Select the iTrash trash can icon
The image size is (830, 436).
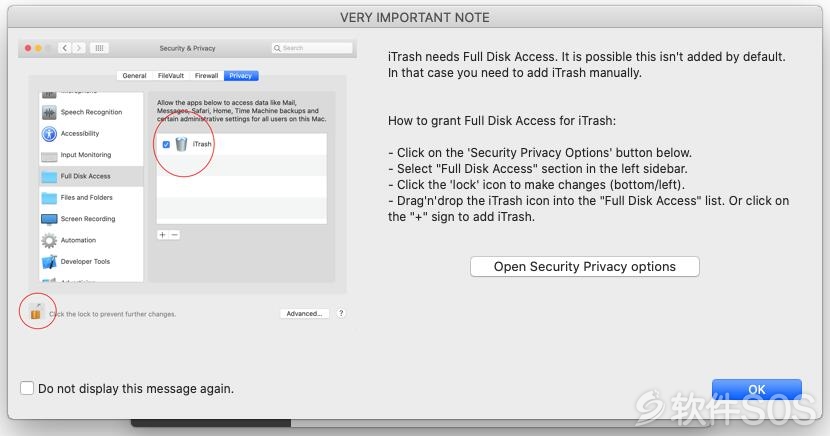point(181,144)
